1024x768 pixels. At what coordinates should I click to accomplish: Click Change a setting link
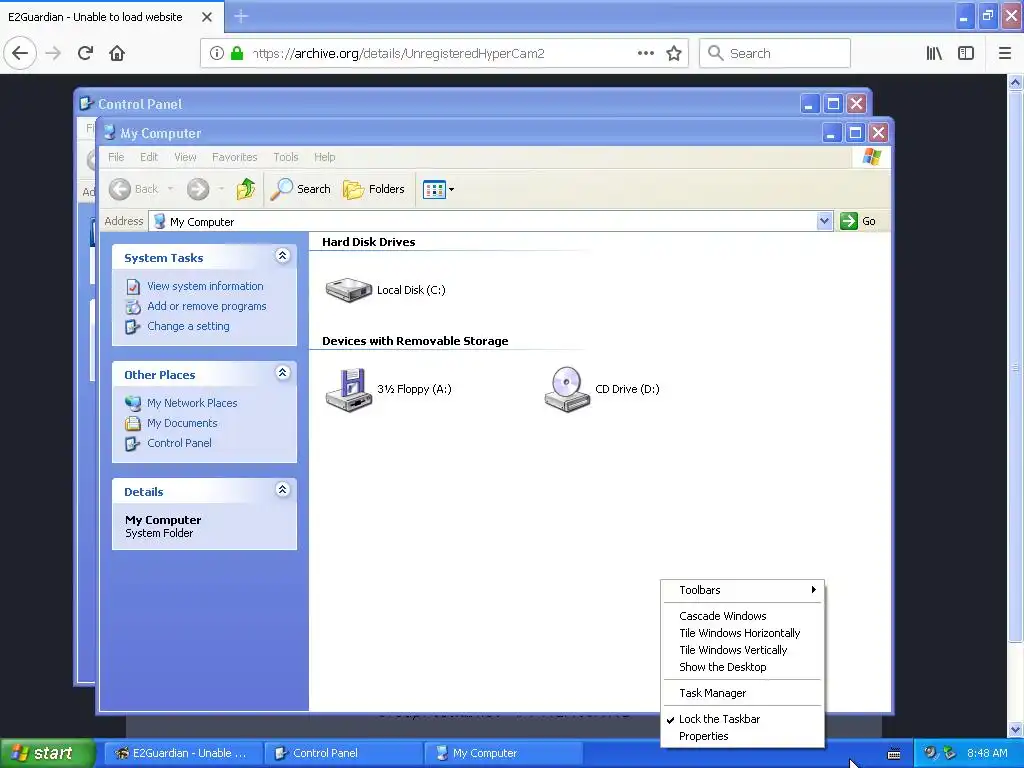coord(188,326)
